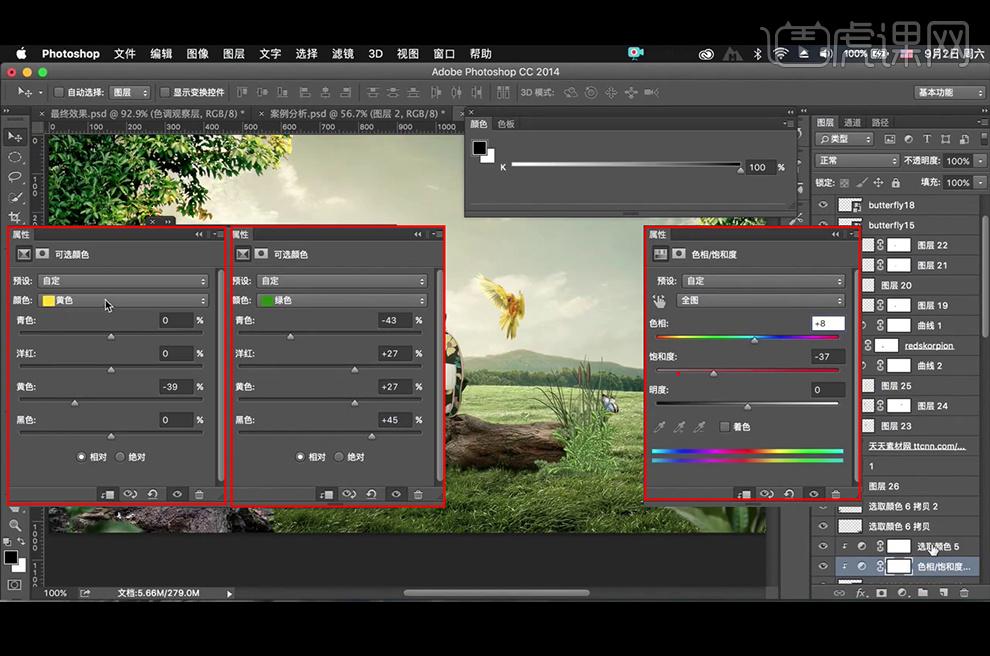990x656 pixels.
Task: Click the link layers icon at panel bottom
Action: point(839,593)
